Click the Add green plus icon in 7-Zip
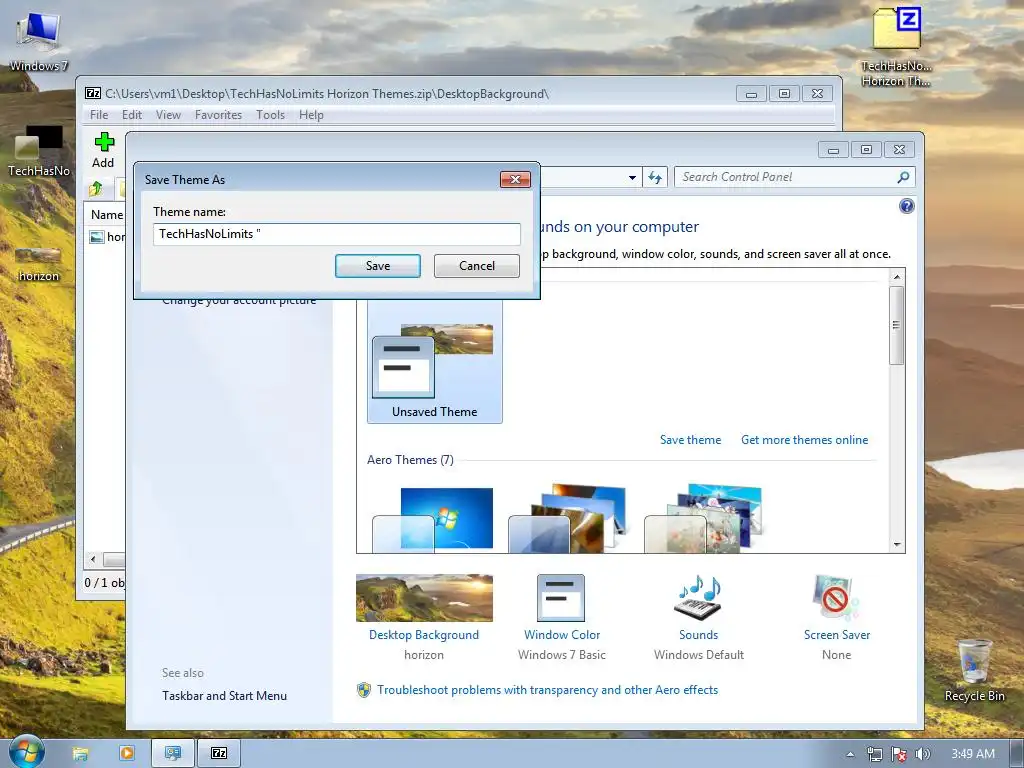The height and width of the screenshot is (768, 1024). coord(104,142)
